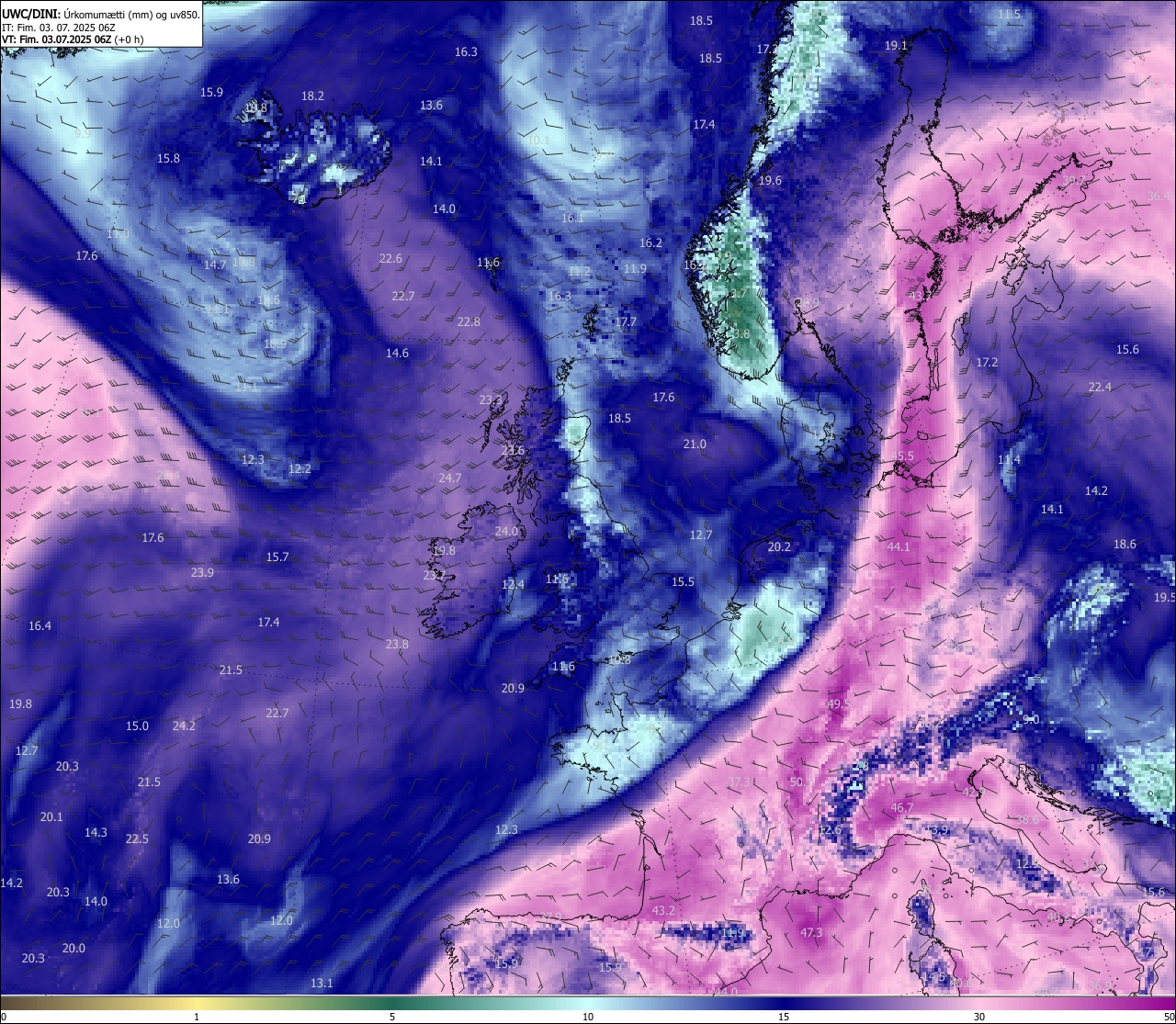Click the 14.6 map value
The height and width of the screenshot is (1024, 1176).
pyautogui.click(x=397, y=353)
